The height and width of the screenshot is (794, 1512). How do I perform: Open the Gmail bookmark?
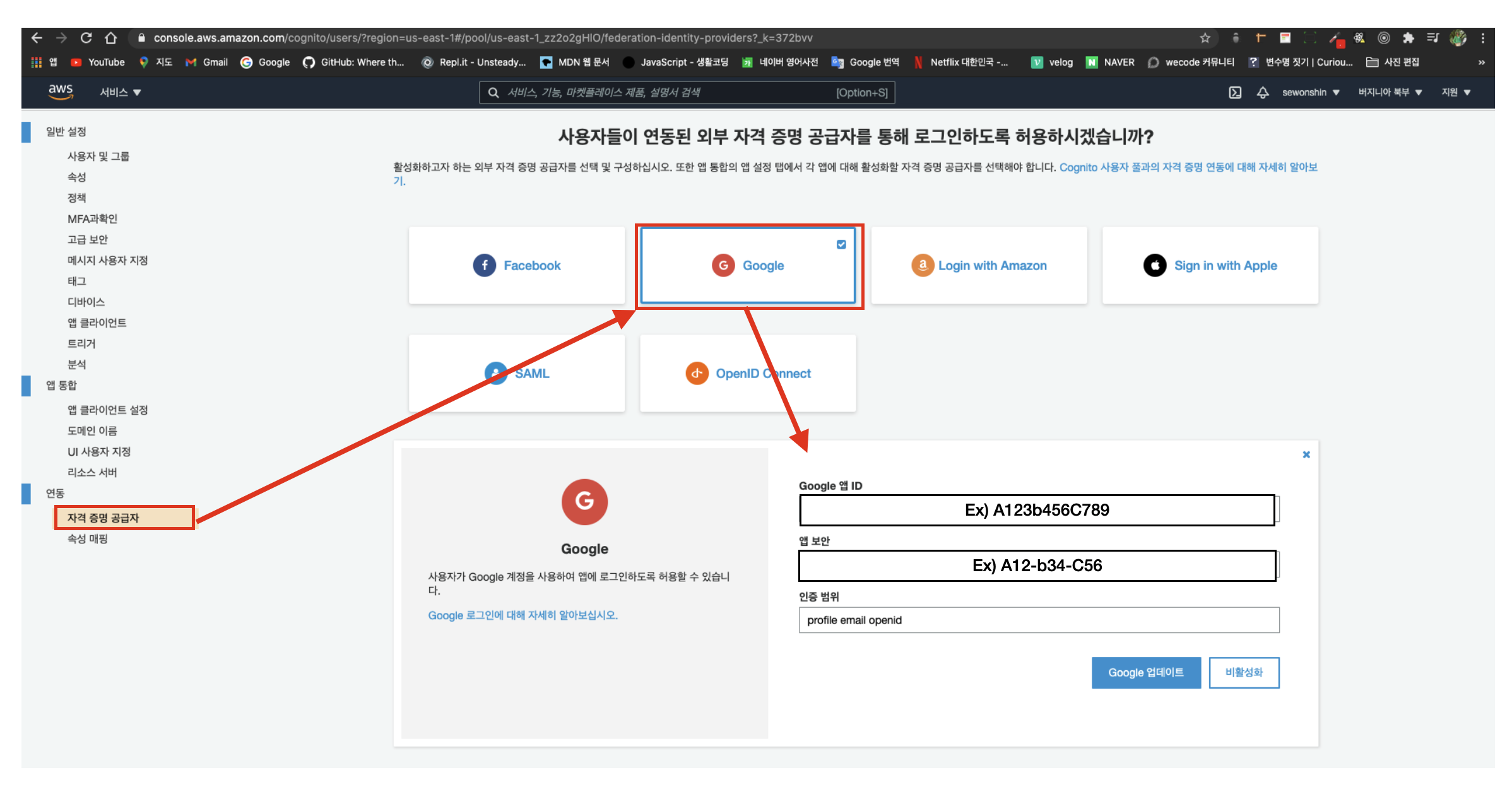coord(206,62)
